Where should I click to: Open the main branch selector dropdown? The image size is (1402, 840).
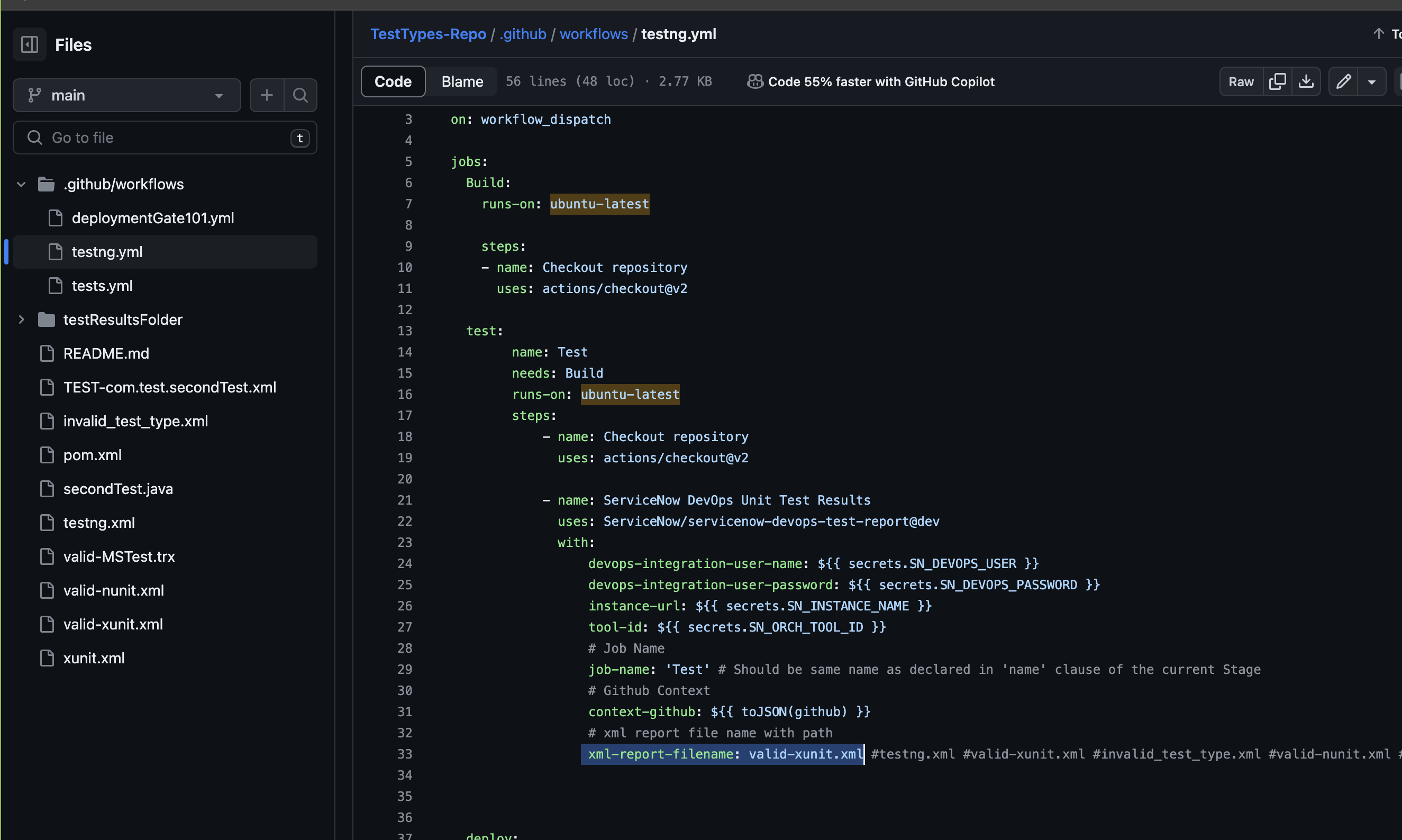click(127, 95)
